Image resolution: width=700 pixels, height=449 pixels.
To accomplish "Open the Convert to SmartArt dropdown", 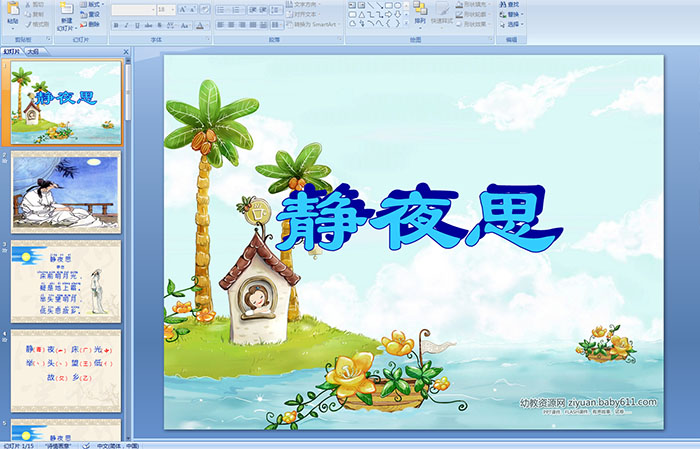I will click(314, 24).
